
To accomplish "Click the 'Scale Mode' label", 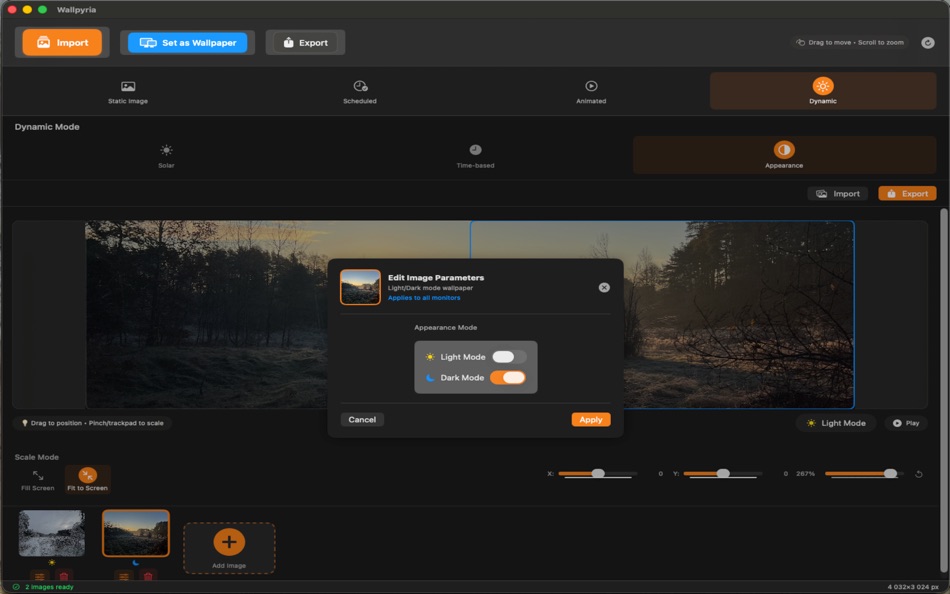I will [37, 457].
